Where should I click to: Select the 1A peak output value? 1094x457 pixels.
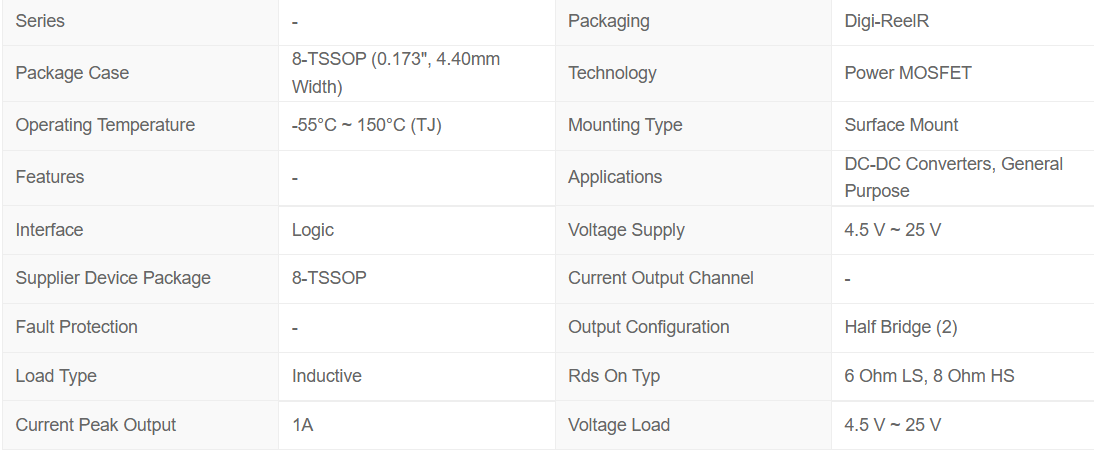(302, 424)
